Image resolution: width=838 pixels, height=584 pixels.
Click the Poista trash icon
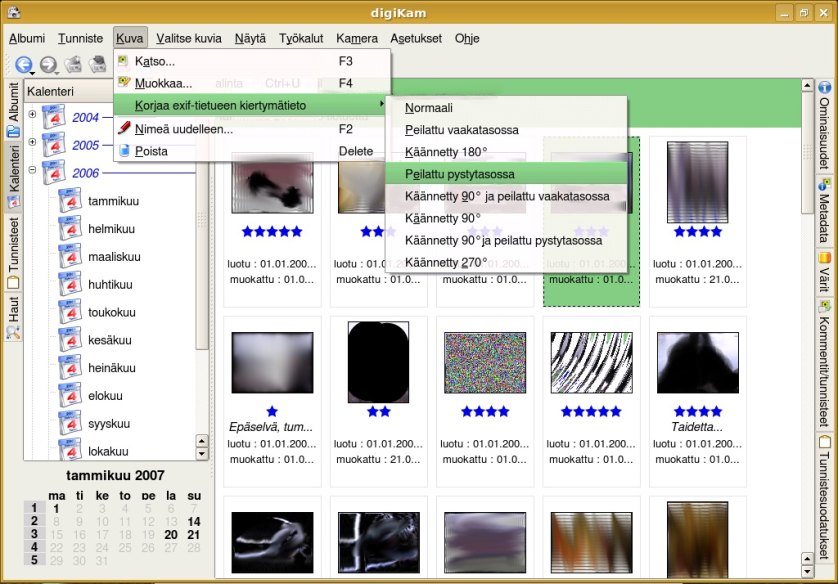[125, 152]
